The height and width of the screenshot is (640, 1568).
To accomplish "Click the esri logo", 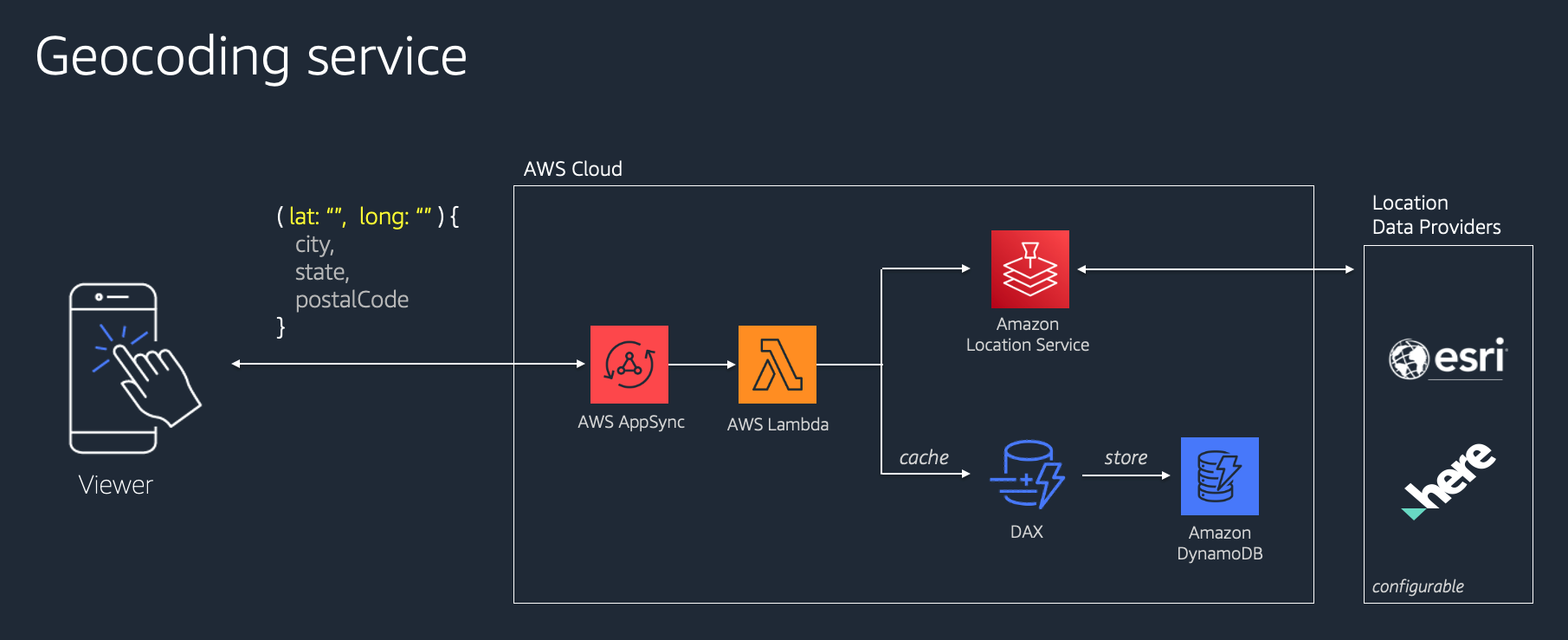I will (x=1449, y=359).
